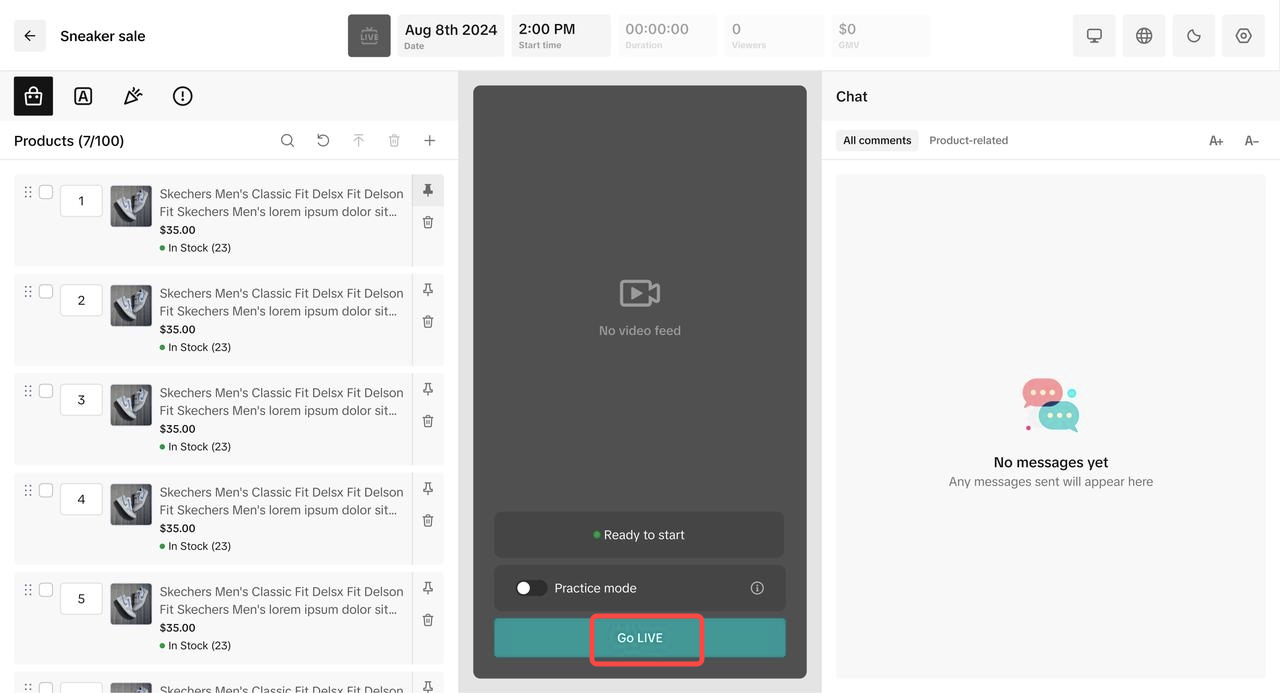
Task: Select the All comments tab
Action: coord(877,141)
